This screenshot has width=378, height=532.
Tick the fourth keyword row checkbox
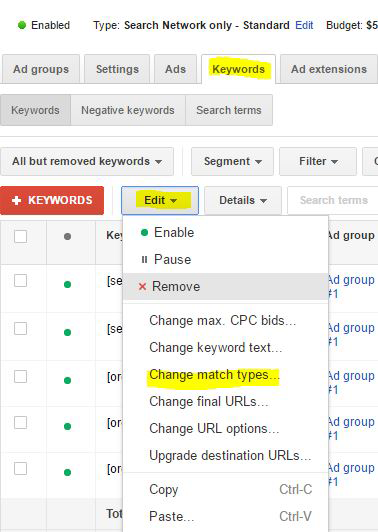tap(20, 423)
